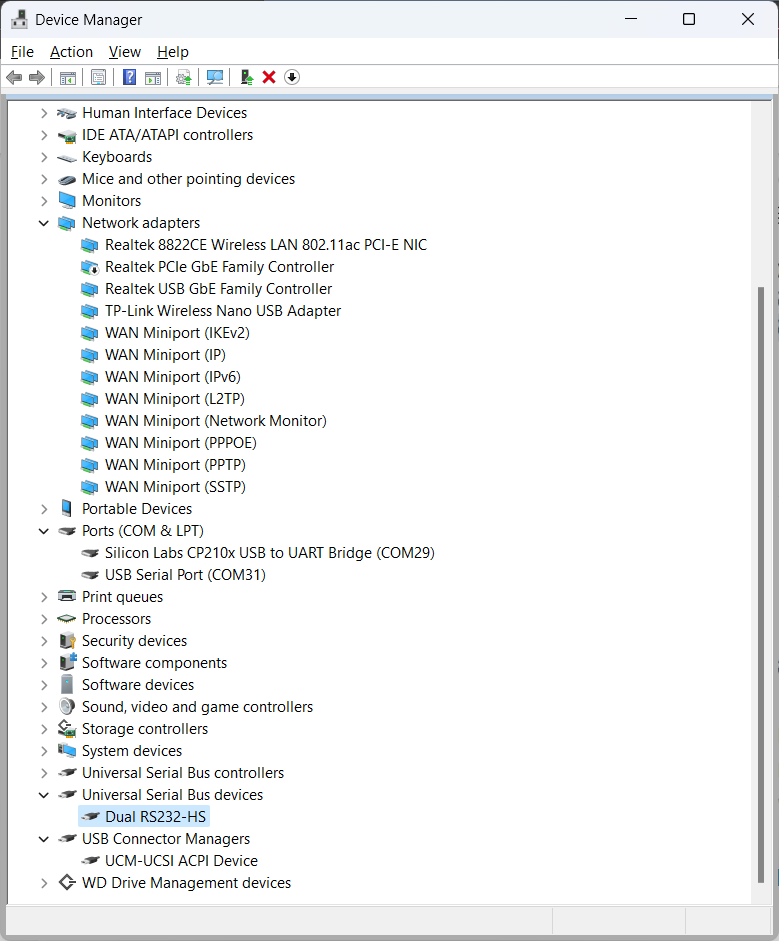Select WAN Miniport (IKEv2)

point(177,333)
